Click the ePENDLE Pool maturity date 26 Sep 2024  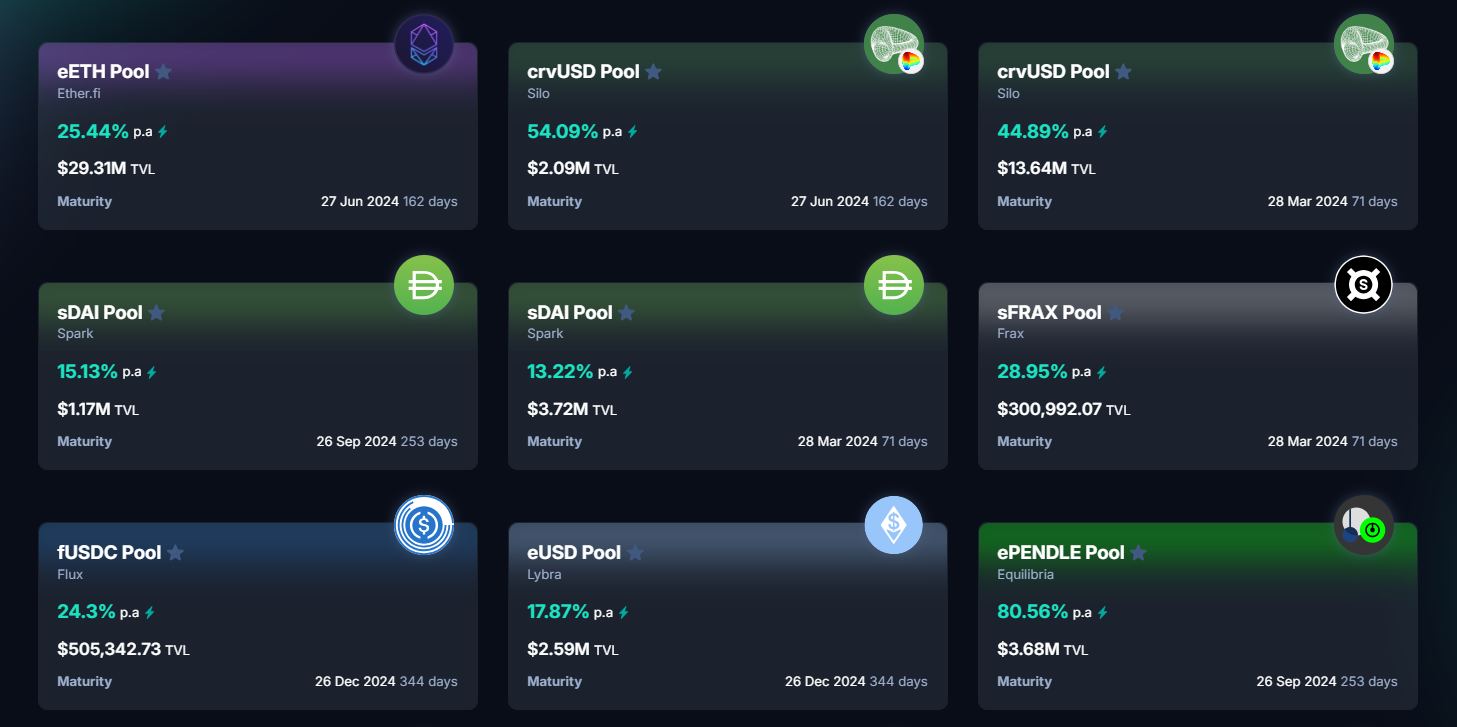point(1297,681)
